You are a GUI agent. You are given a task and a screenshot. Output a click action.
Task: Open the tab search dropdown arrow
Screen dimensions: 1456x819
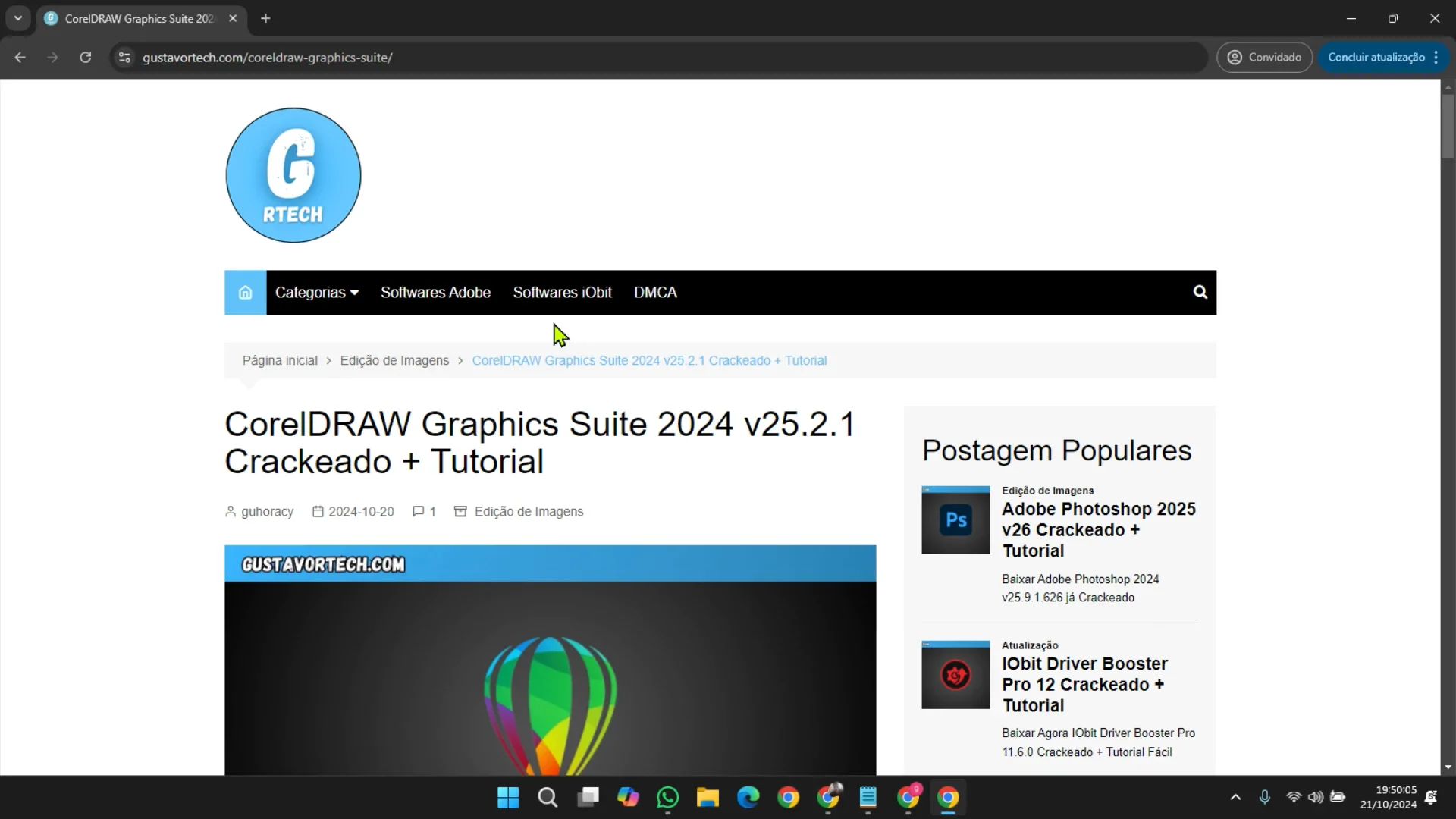(18, 18)
